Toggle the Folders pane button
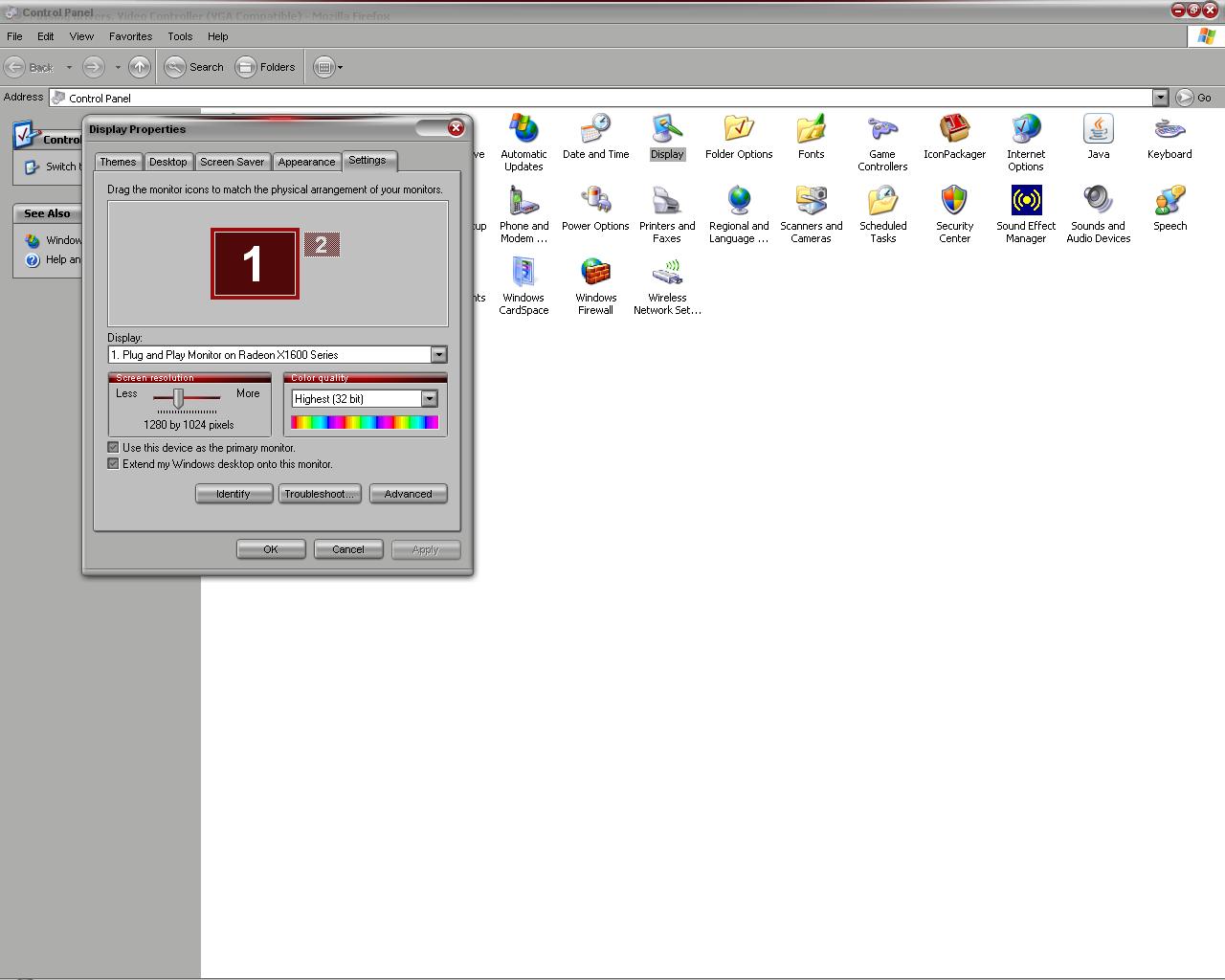Image resolution: width=1225 pixels, height=980 pixels. (x=266, y=67)
